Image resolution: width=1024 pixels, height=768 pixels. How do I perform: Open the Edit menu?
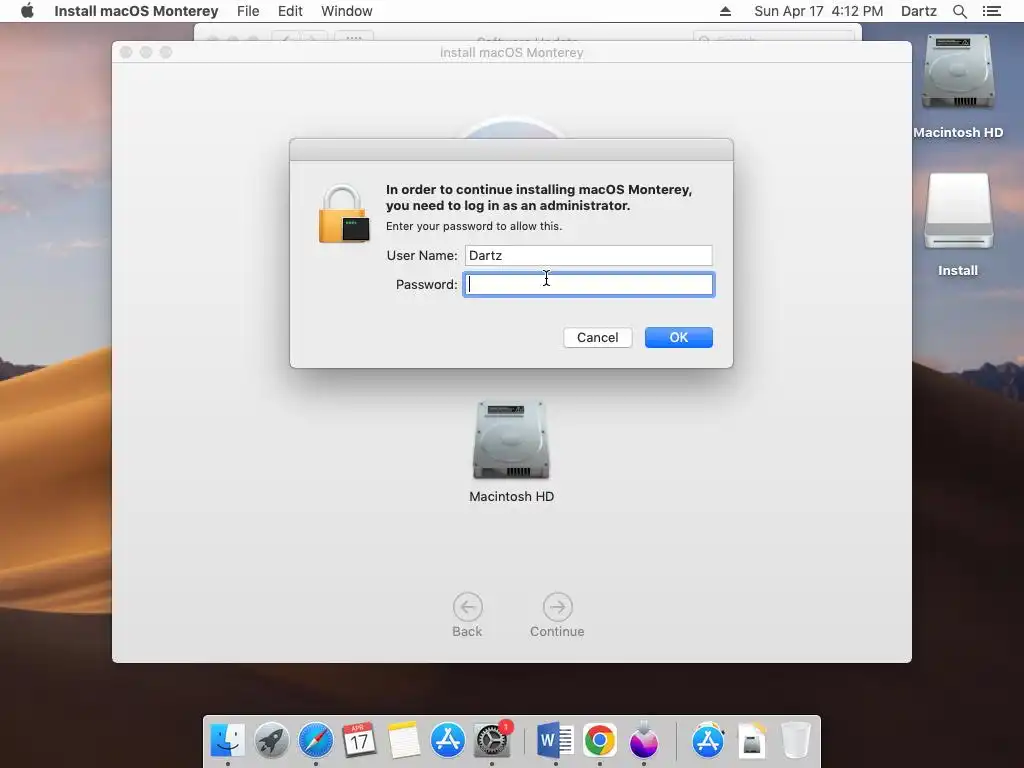[x=290, y=11]
